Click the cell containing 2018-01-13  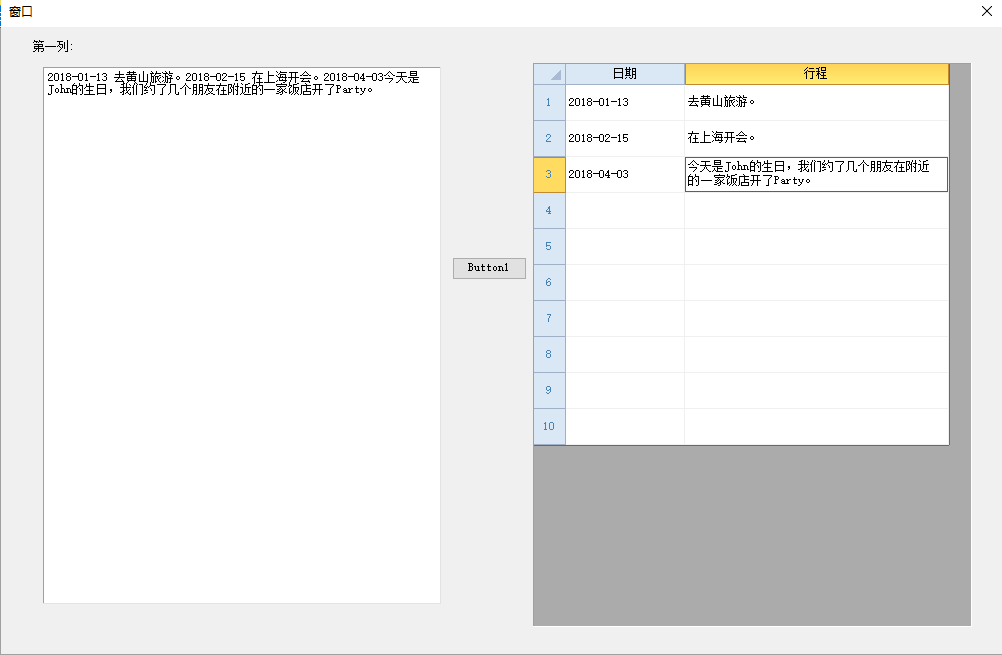pyautogui.click(x=625, y=102)
